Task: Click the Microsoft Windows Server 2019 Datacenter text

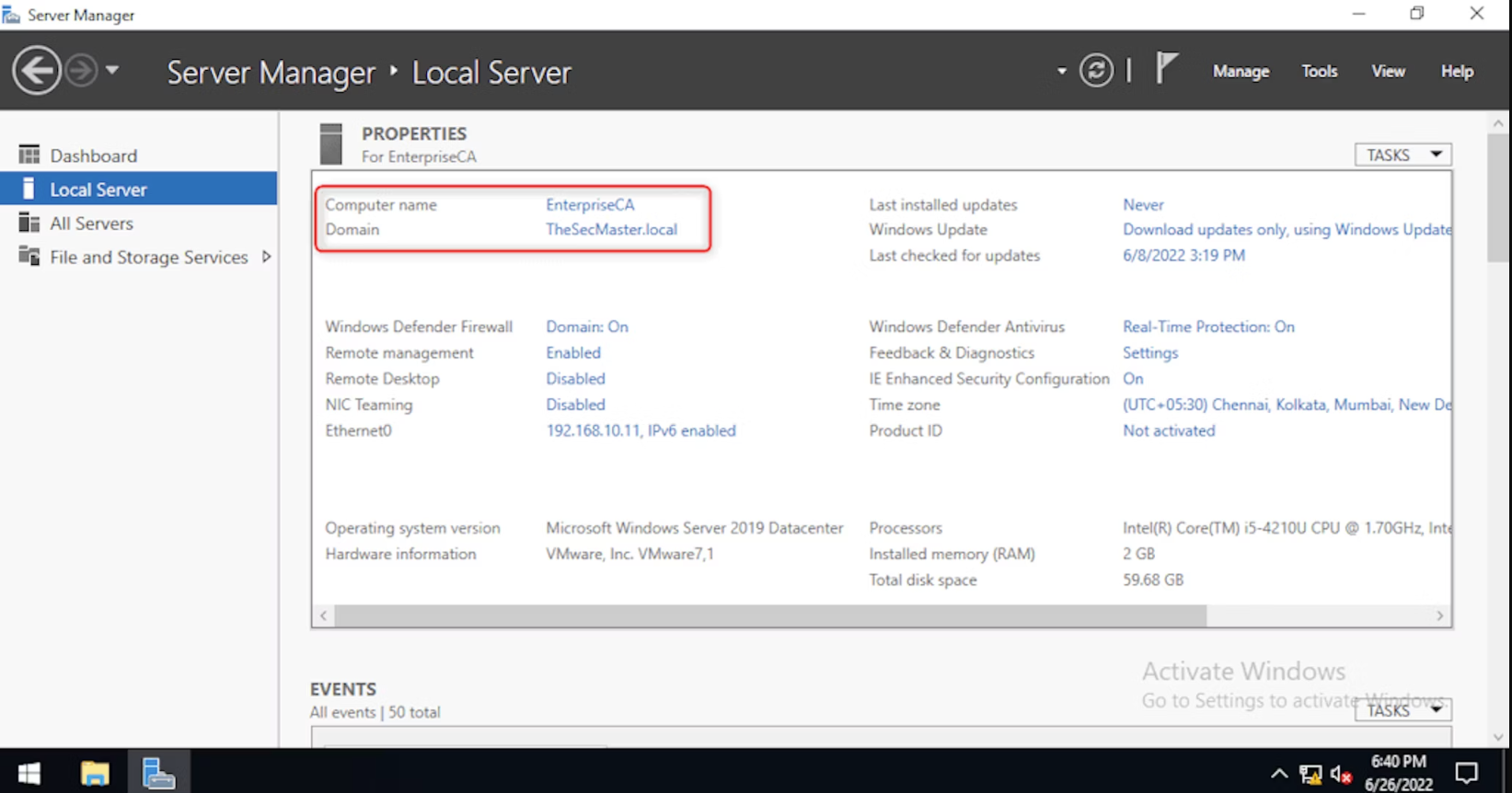Action: point(694,527)
